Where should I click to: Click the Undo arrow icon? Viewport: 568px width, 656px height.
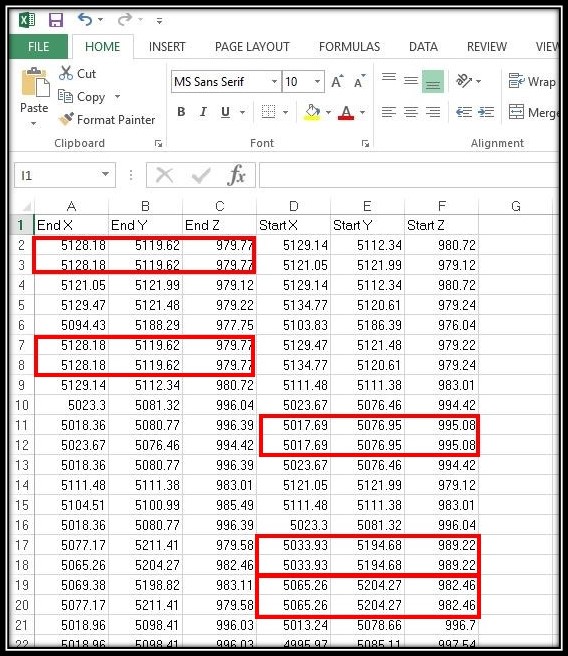coord(84,19)
